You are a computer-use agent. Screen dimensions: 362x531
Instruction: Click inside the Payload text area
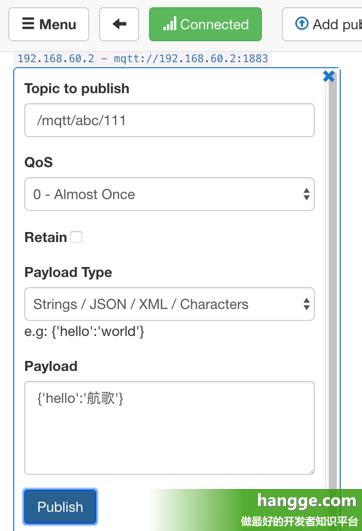(x=169, y=428)
